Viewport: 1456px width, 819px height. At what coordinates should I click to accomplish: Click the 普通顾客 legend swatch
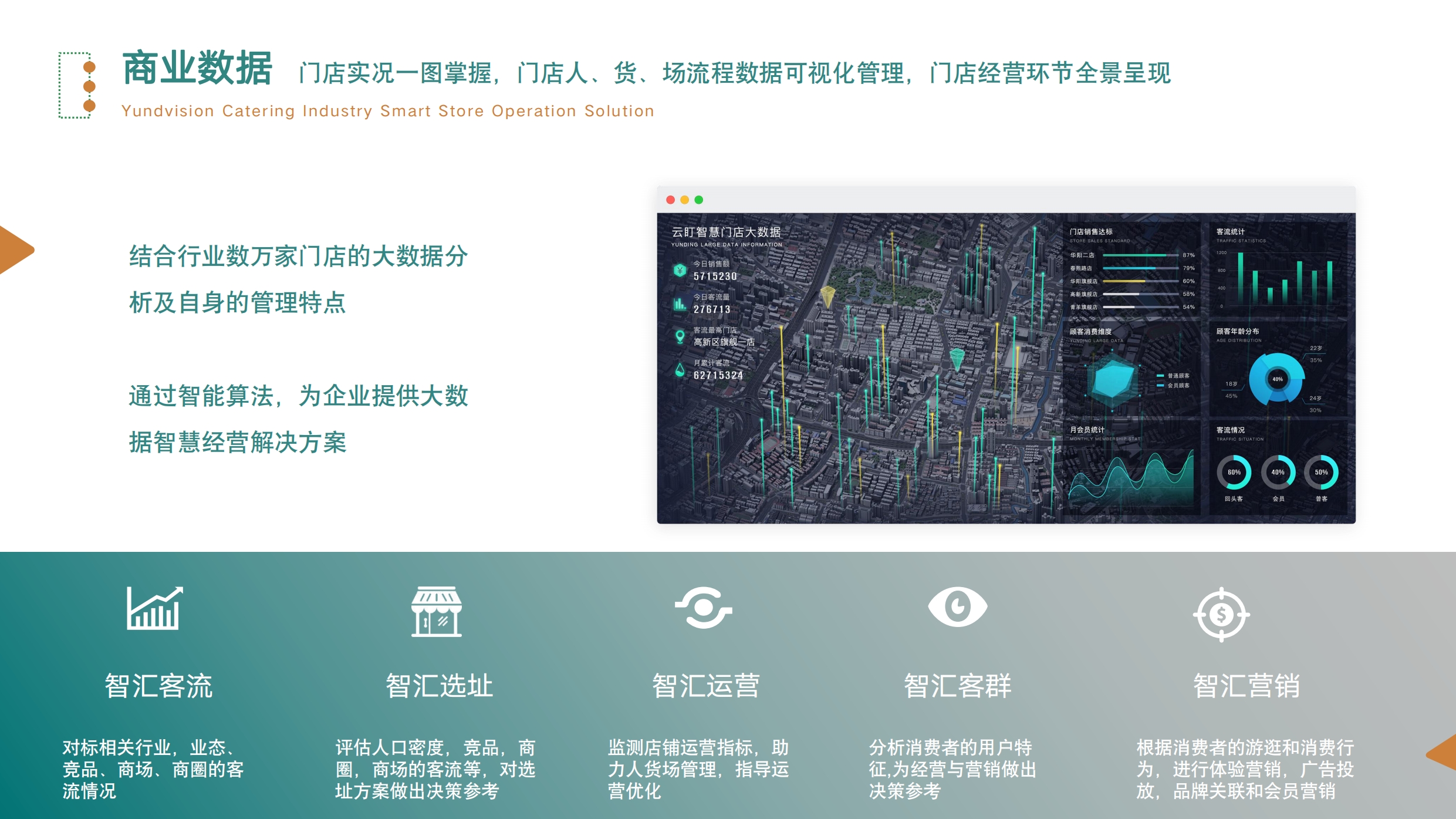click(1160, 376)
